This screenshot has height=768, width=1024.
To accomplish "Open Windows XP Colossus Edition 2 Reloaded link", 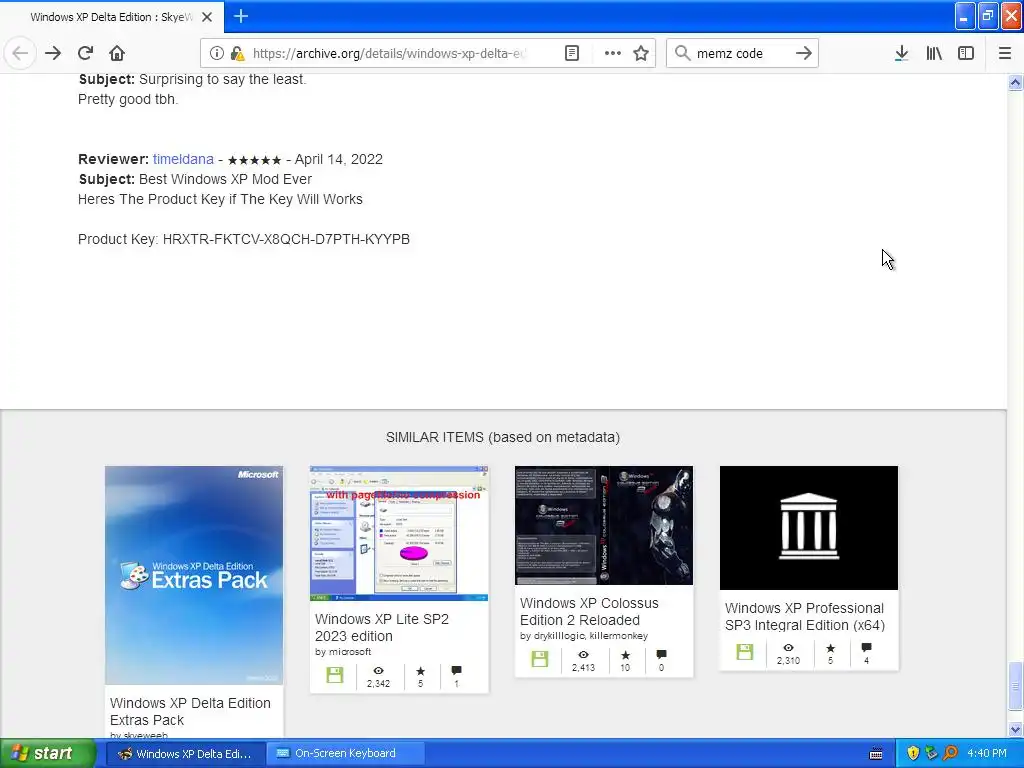I will pos(589,611).
